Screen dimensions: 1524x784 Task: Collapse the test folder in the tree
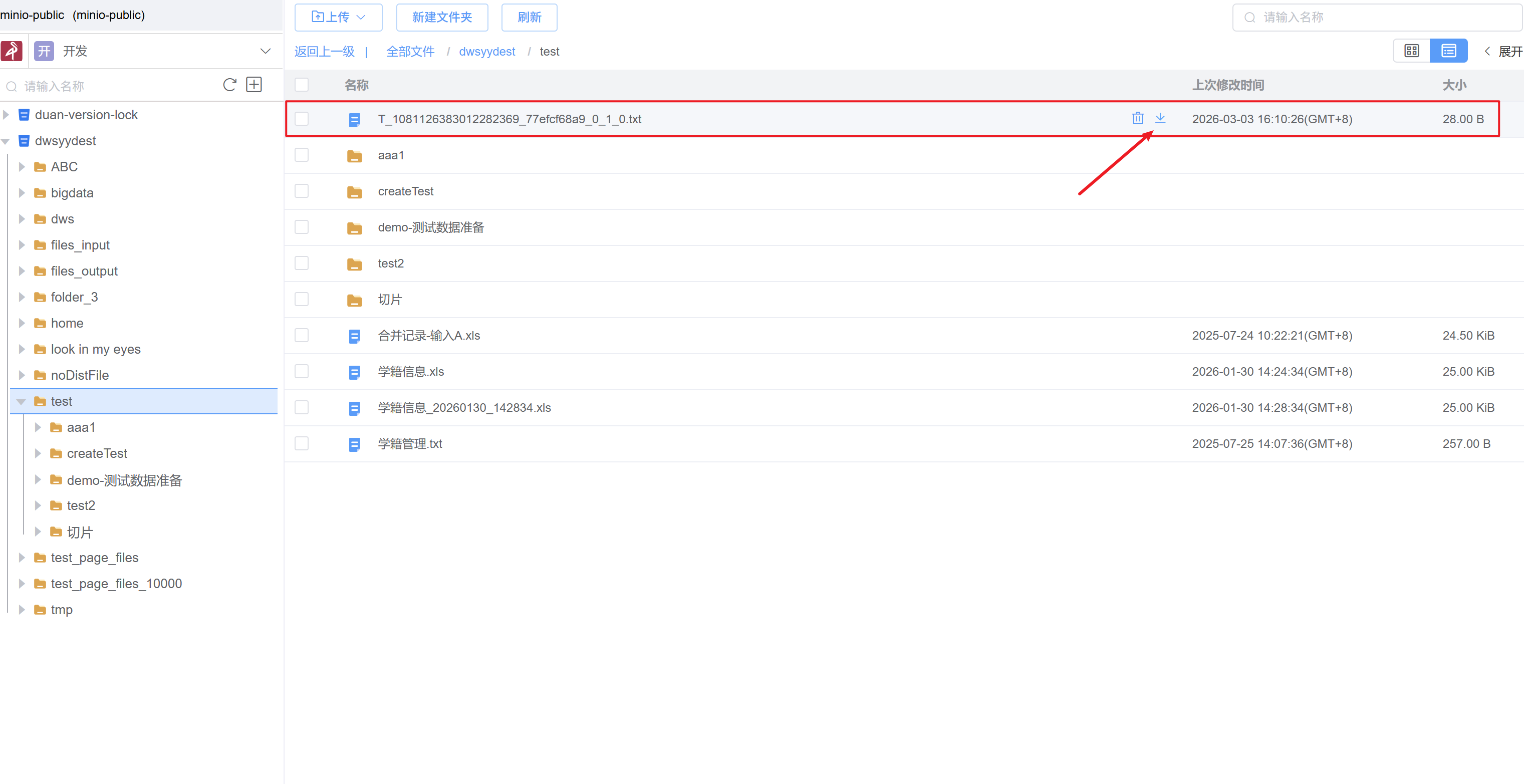tap(22, 402)
